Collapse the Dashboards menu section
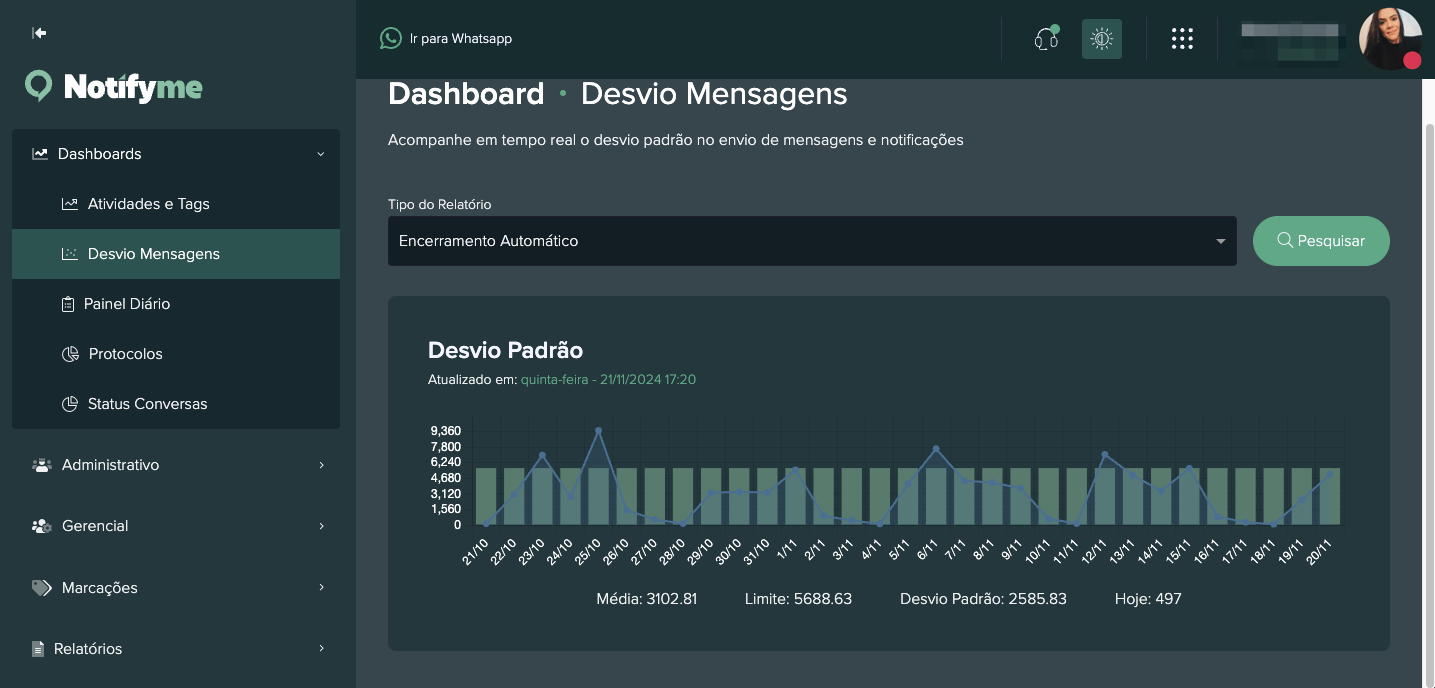Viewport: 1435px width, 688px height. [321, 154]
